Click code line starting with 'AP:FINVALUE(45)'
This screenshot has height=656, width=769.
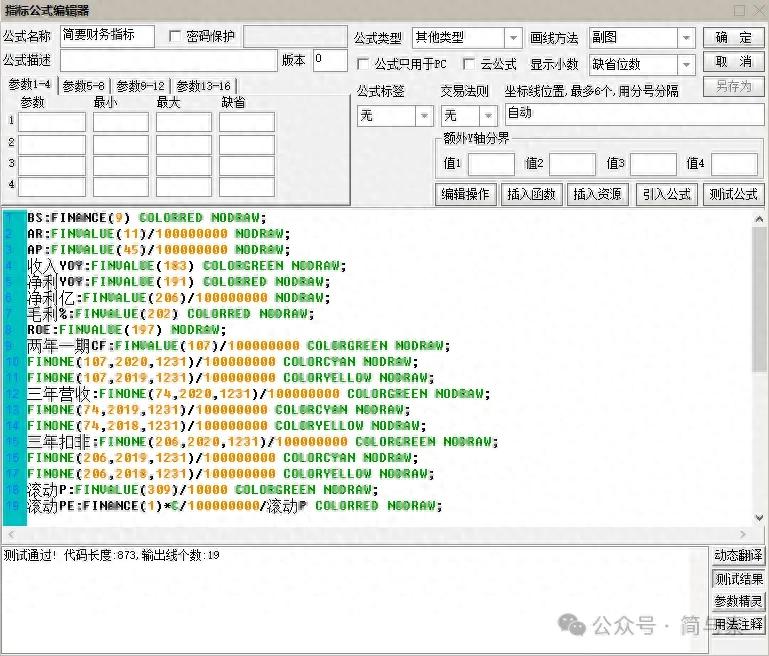[x=158, y=249]
